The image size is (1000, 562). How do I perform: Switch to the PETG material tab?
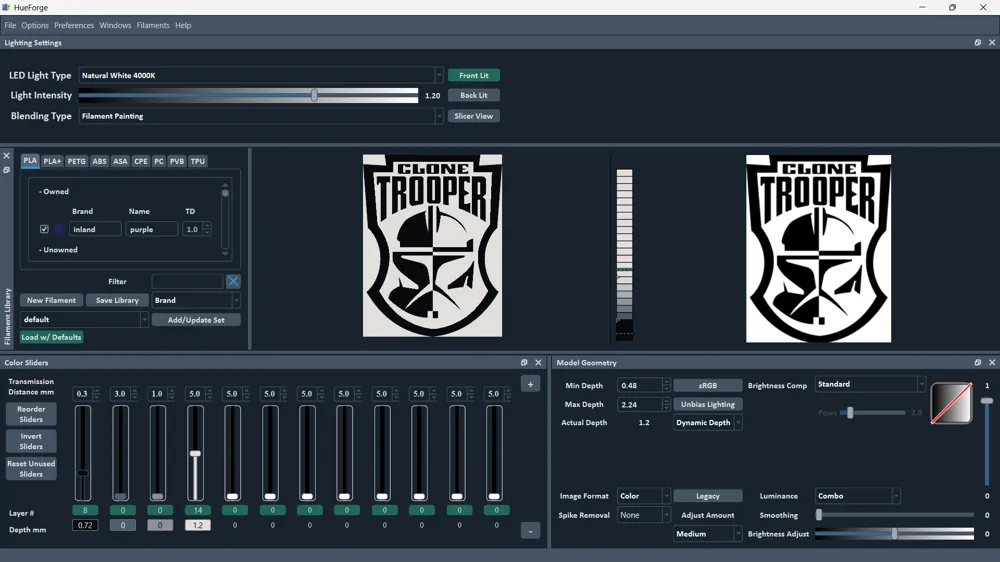coord(77,161)
